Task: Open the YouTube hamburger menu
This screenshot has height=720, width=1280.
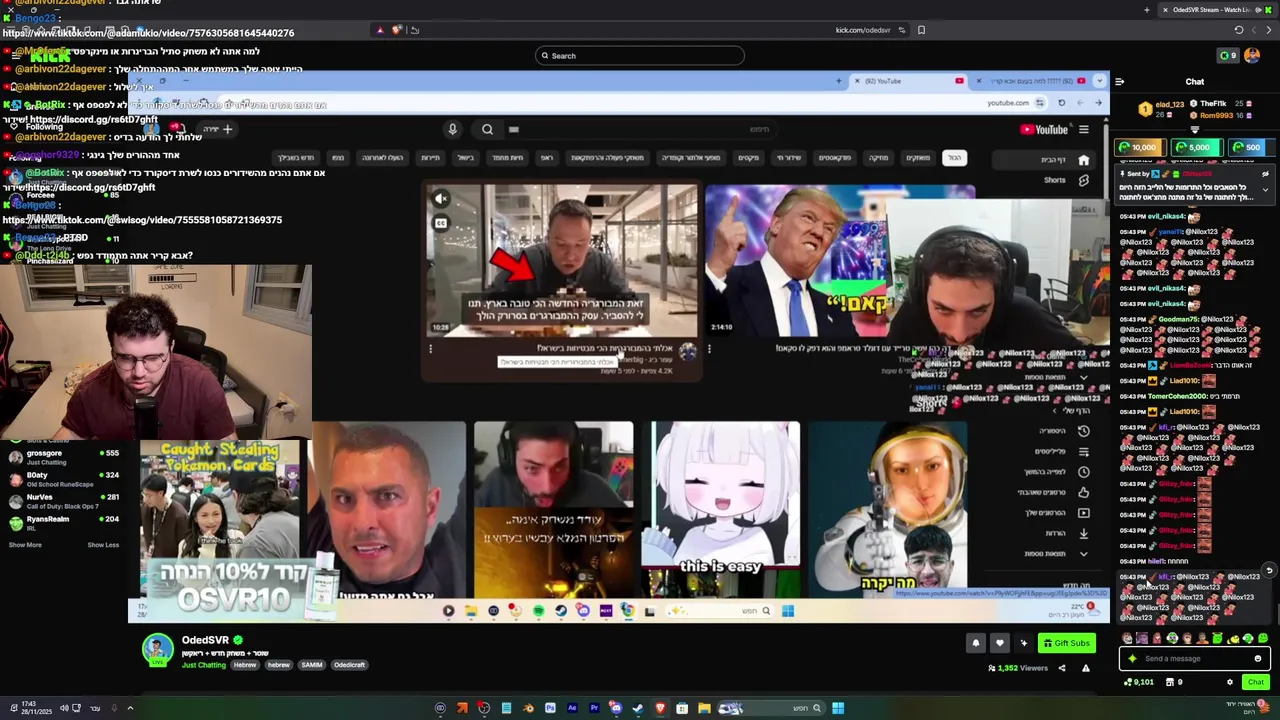Action: point(1083,129)
